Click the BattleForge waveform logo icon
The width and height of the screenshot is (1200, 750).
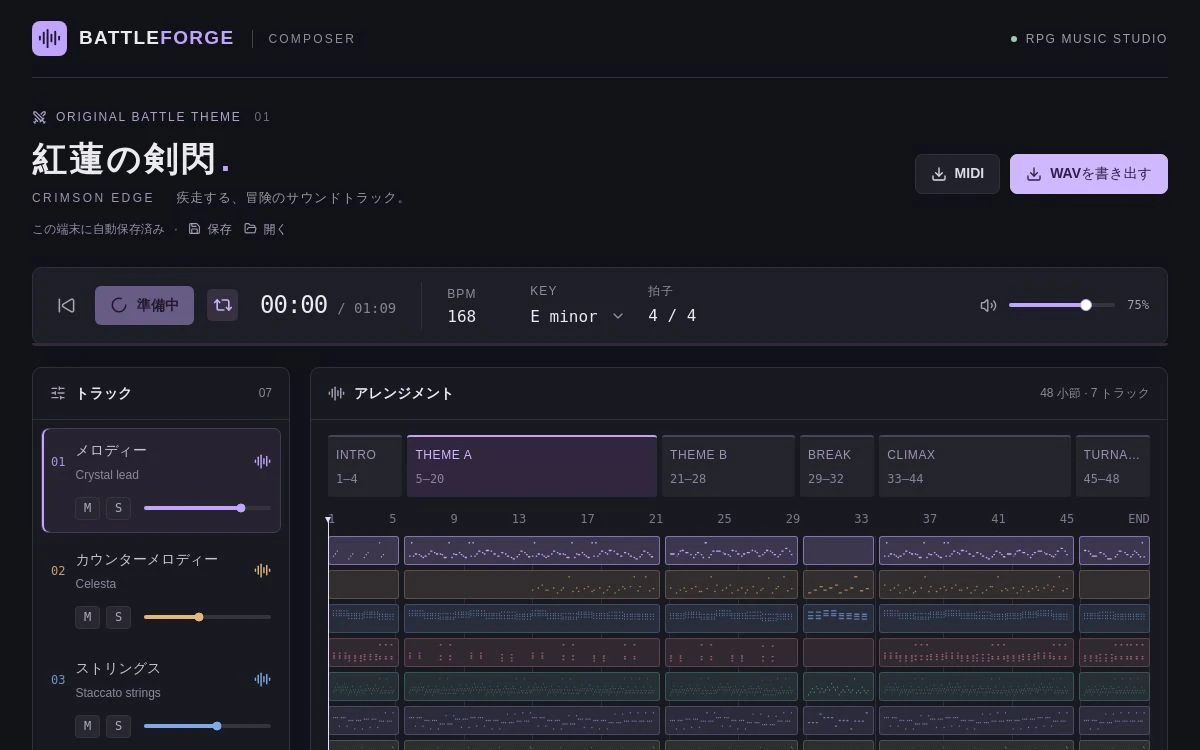pos(49,38)
